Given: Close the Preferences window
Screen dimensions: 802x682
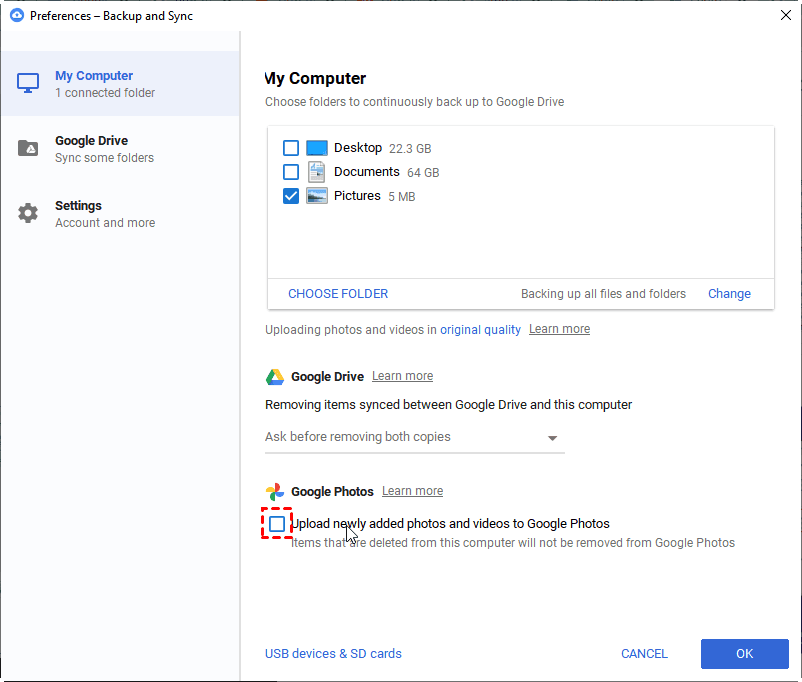Looking at the screenshot, I should (786, 15).
